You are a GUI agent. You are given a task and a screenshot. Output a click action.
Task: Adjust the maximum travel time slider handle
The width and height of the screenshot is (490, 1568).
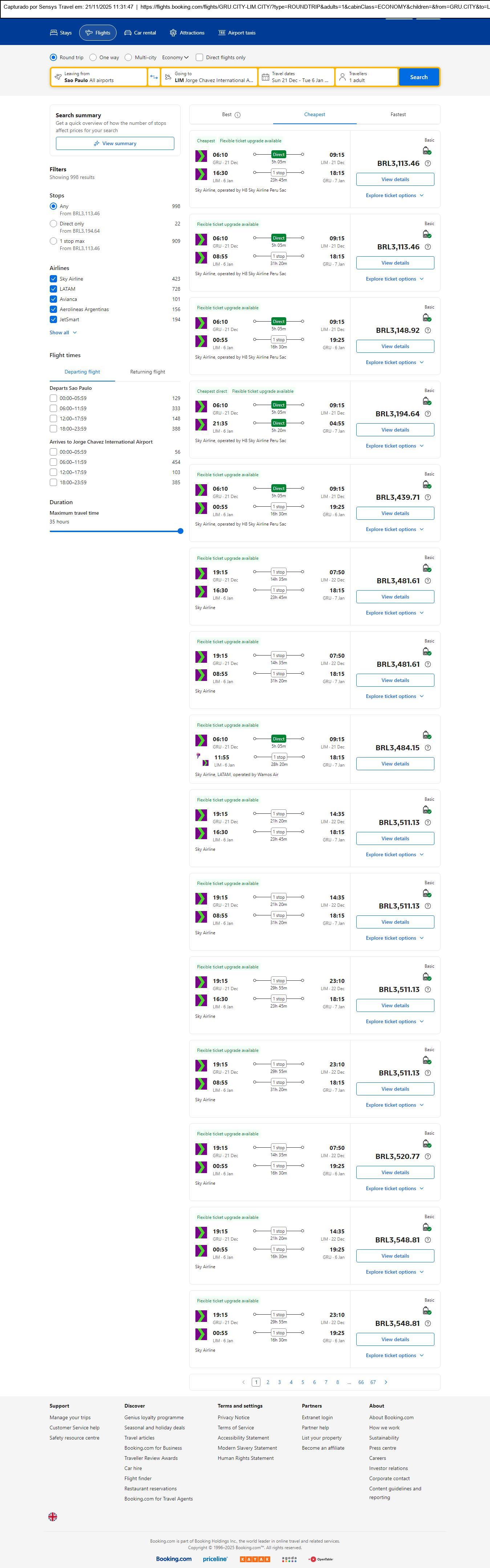(181, 531)
